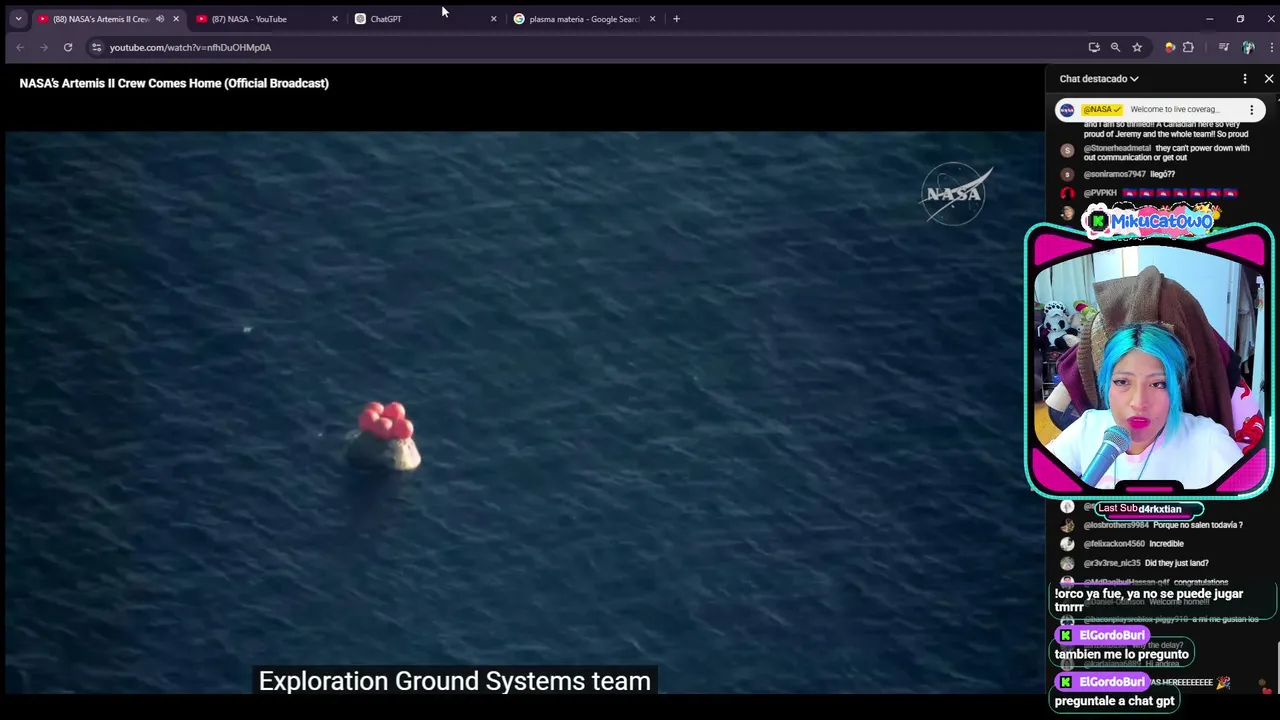The image size is (1280, 720).
Task: View site information icon in address bar
Action: point(96,47)
